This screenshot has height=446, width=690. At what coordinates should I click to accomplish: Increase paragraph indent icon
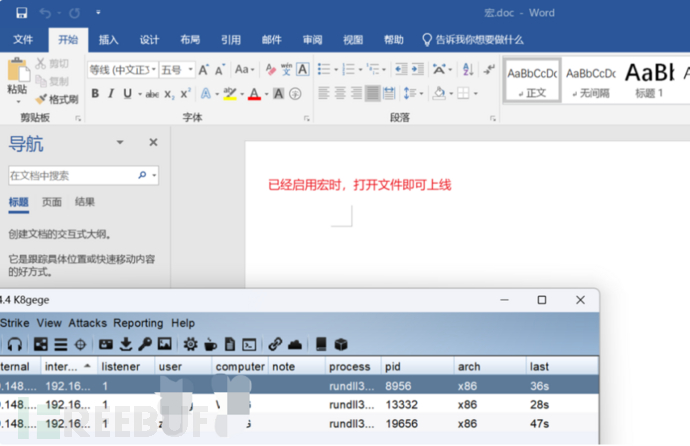pyautogui.click(x=417, y=69)
